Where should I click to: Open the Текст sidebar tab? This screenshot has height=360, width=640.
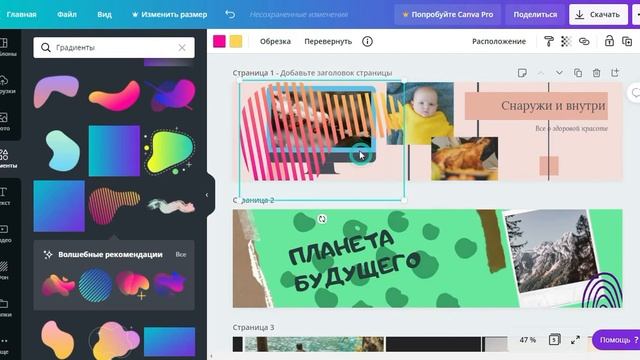[x=5, y=196]
